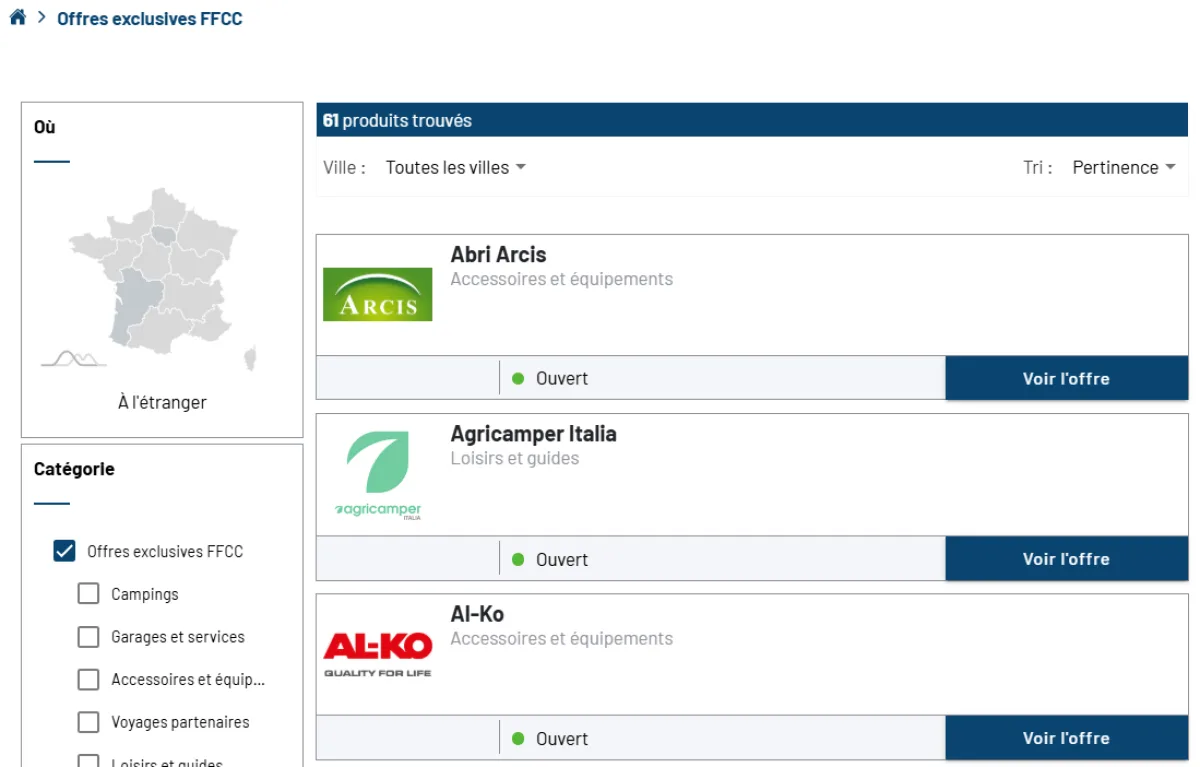This screenshot has width=1200, height=767.
Task: Click the Abri Arcis logo
Action: (x=378, y=295)
